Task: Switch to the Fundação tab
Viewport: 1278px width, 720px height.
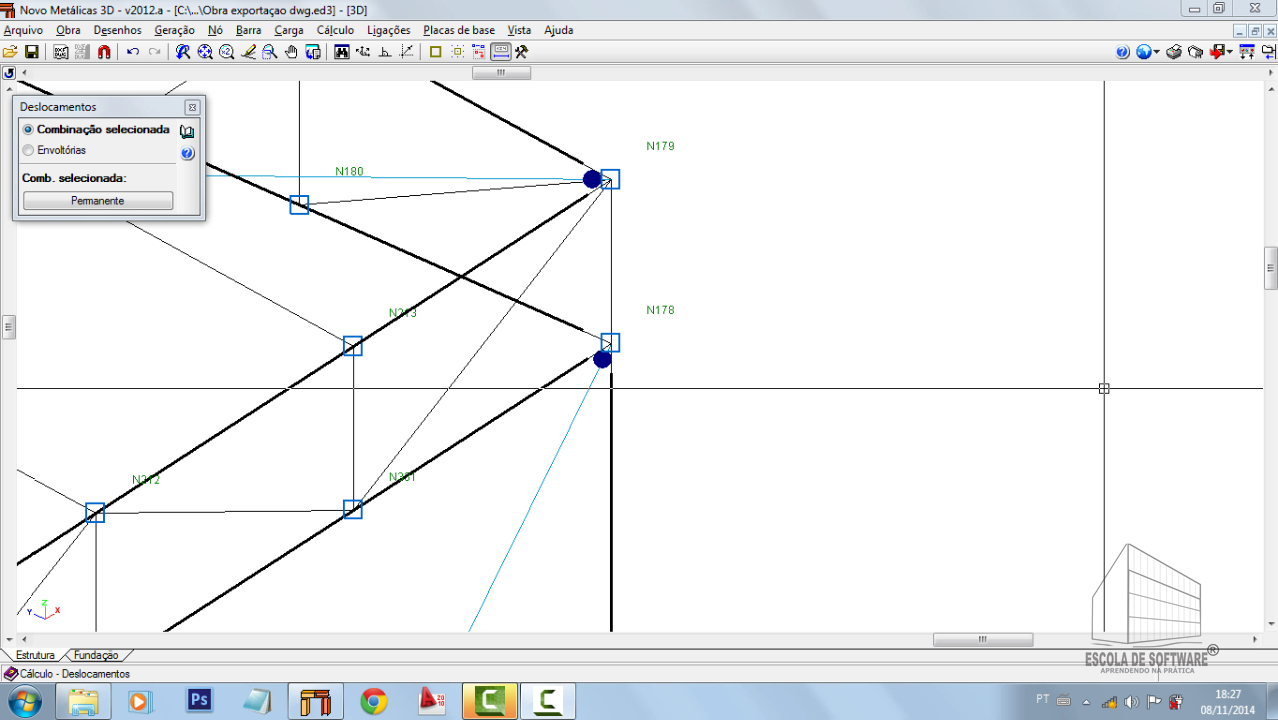Action: click(96, 655)
